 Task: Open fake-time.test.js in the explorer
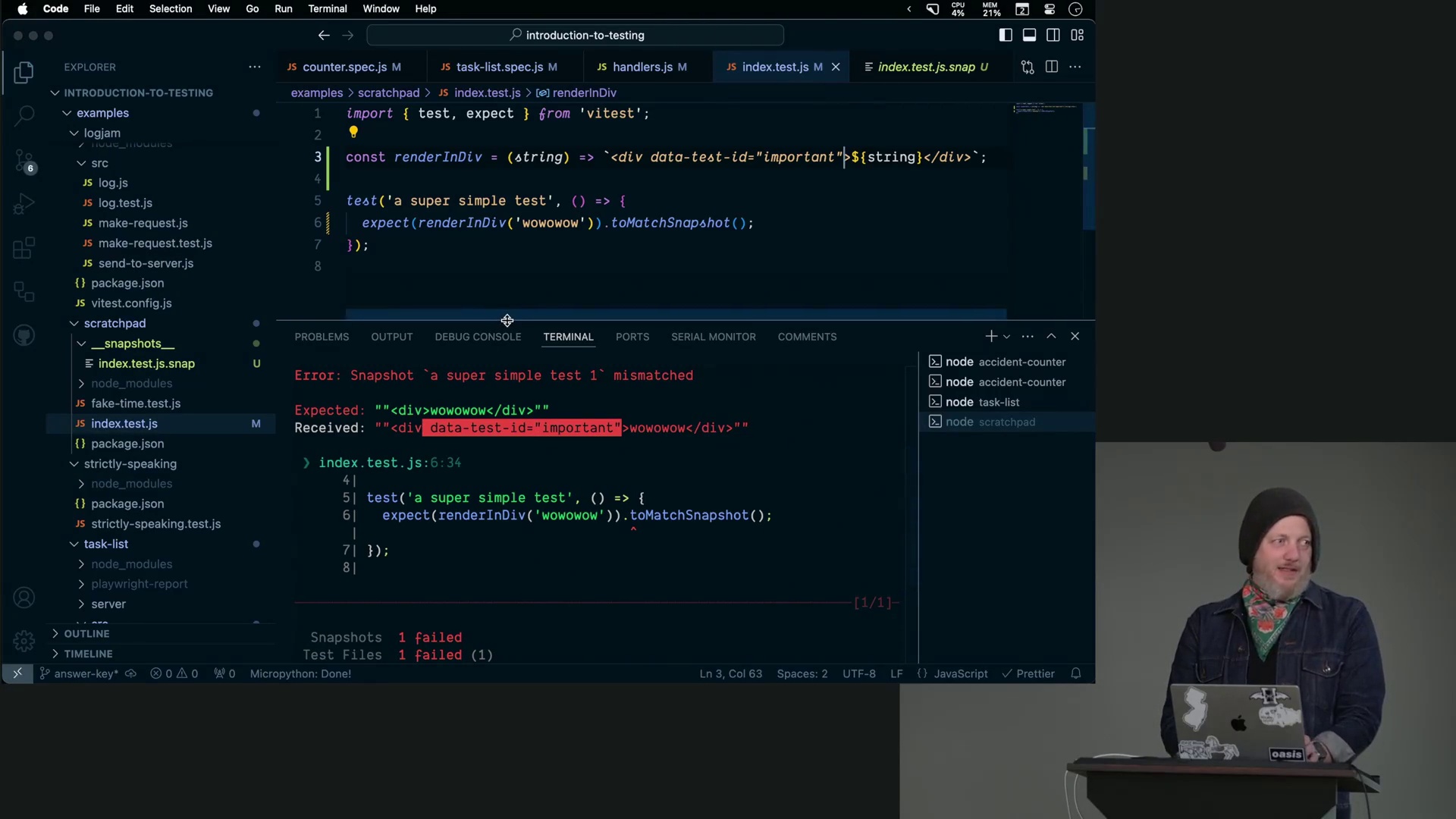pos(136,403)
